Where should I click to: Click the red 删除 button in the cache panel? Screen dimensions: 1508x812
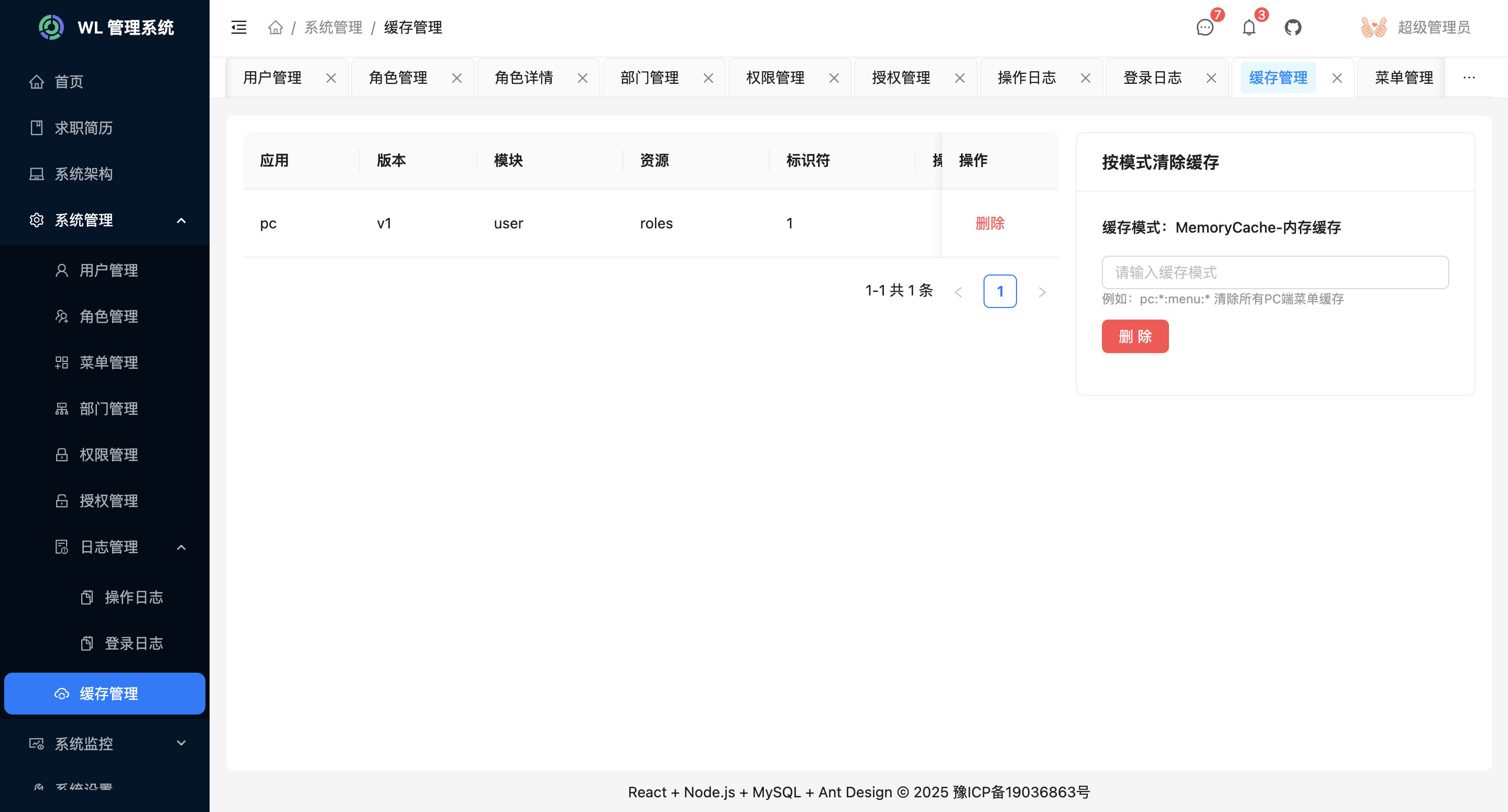pos(1134,336)
